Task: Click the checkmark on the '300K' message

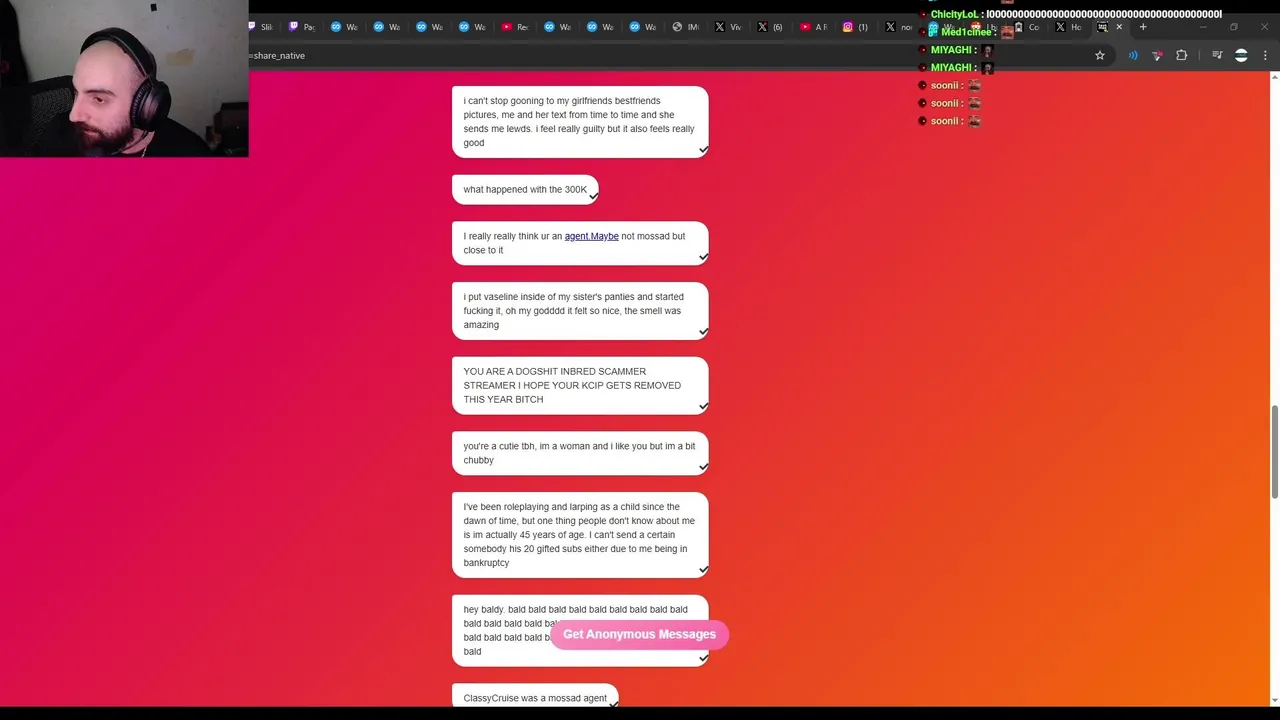Action: (x=593, y=197)
